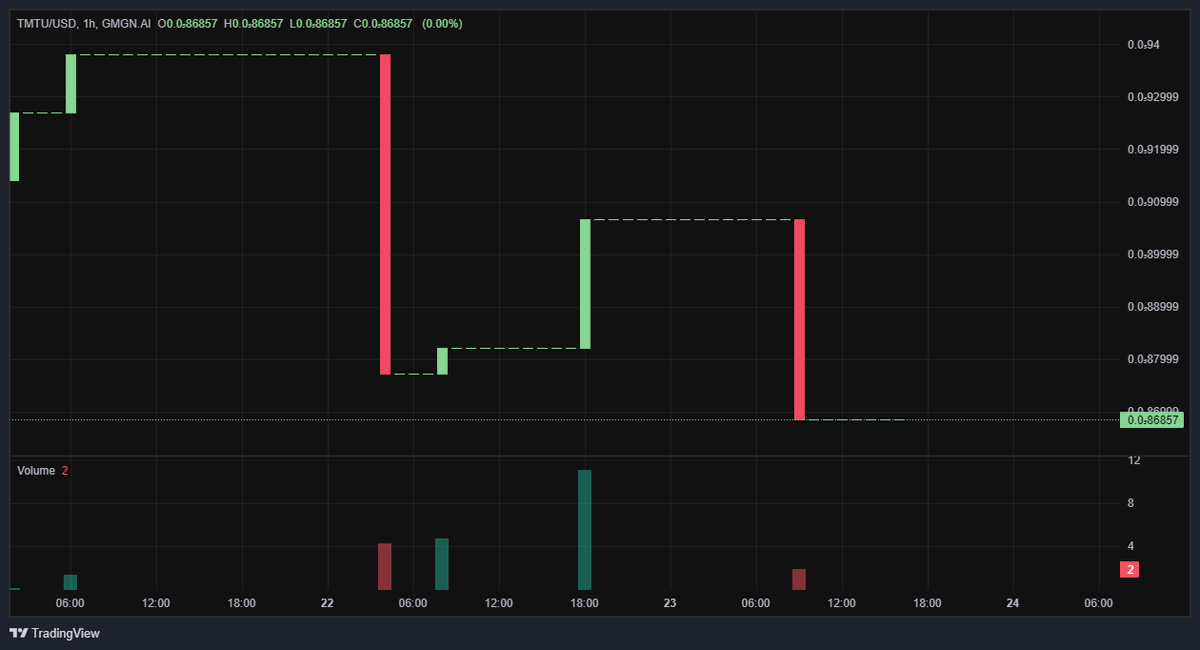This screenshot has height=650, width=1200.
Task: Click the 18:00 label just before date 23
Action: (x=585, y=603)
